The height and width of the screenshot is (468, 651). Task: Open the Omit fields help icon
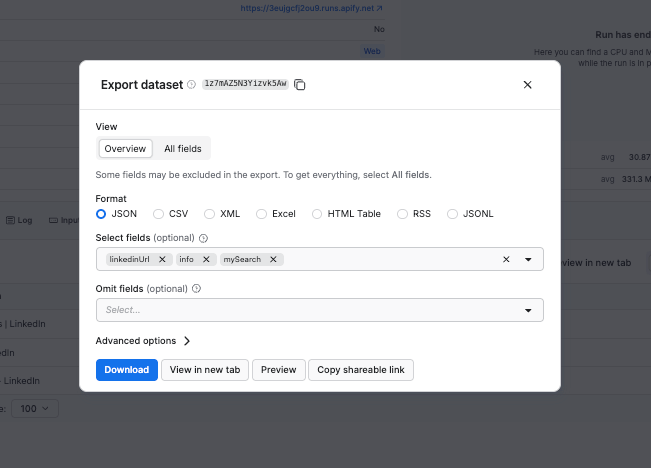coord(196,289)
